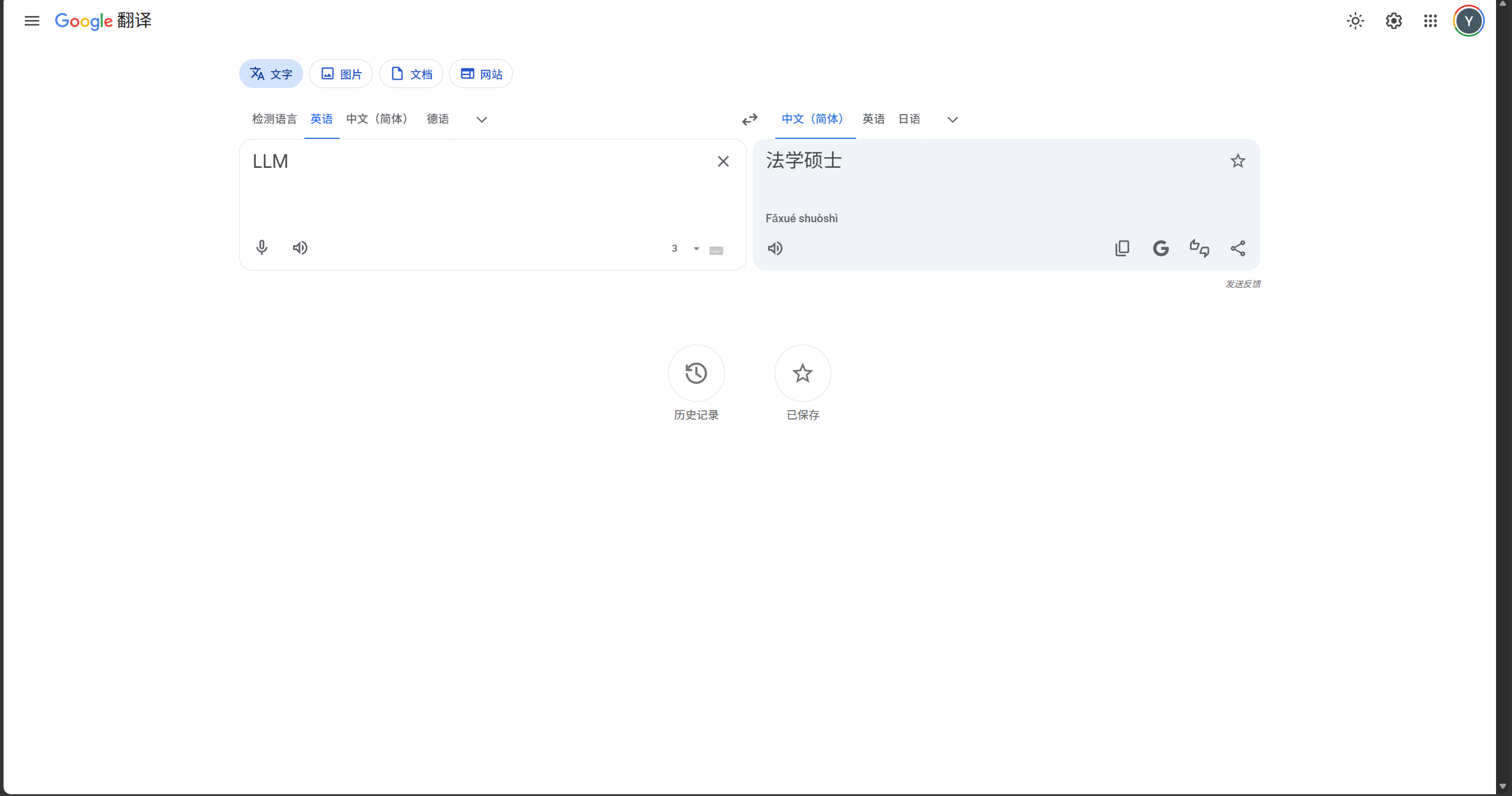This screenshot has height=796, width=1512.
Task: Select 德语 as source language
Action: coord(438,119)
